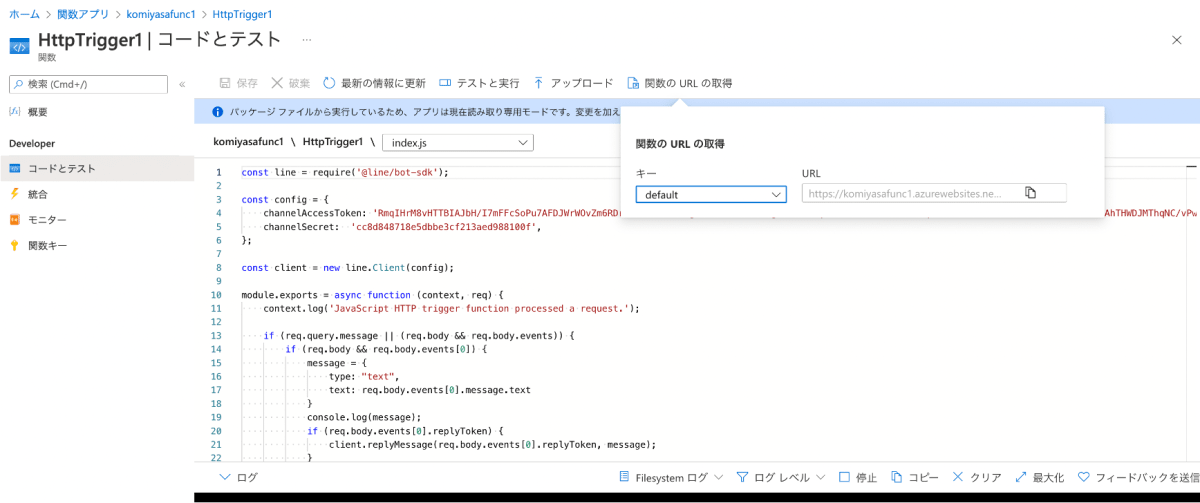Select コードとテスト in the sidebar
The image size is (1200, 503).
97,169
